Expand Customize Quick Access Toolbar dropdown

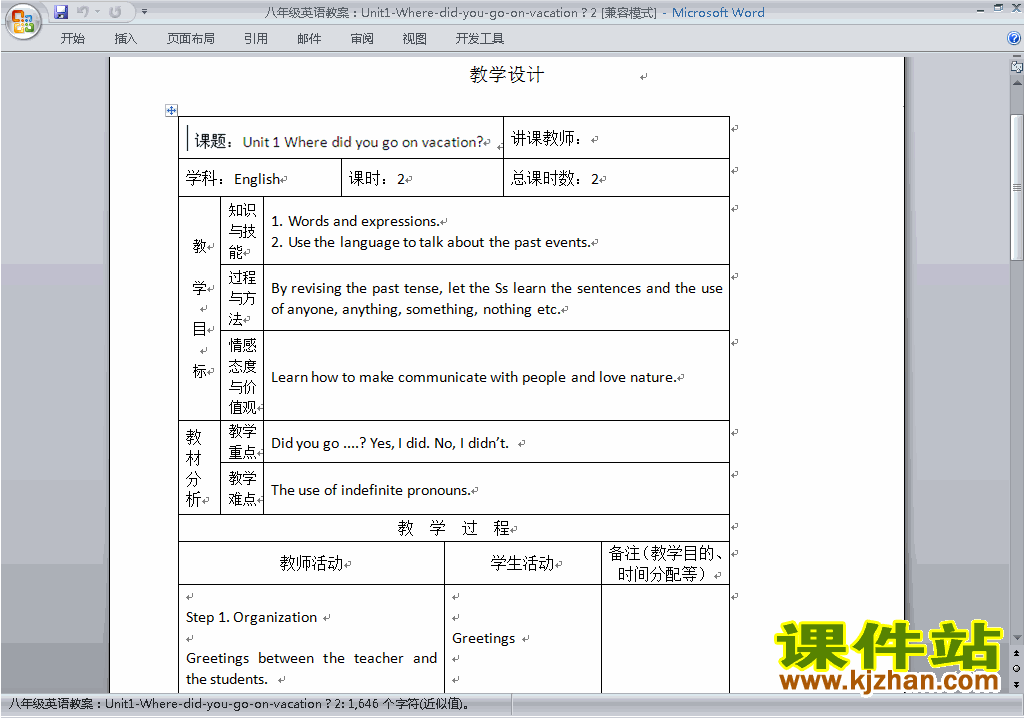(144, 12)
